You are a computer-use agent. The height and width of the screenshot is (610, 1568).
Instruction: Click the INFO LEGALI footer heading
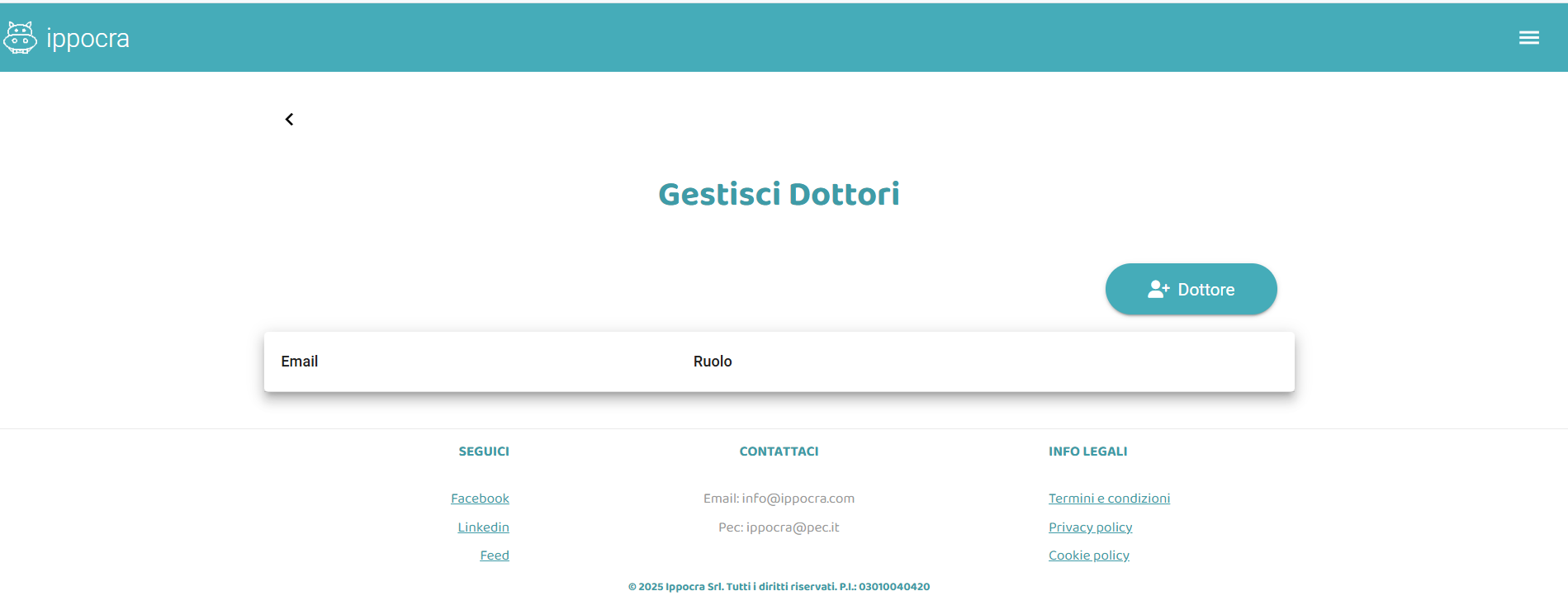(1087, 452)
